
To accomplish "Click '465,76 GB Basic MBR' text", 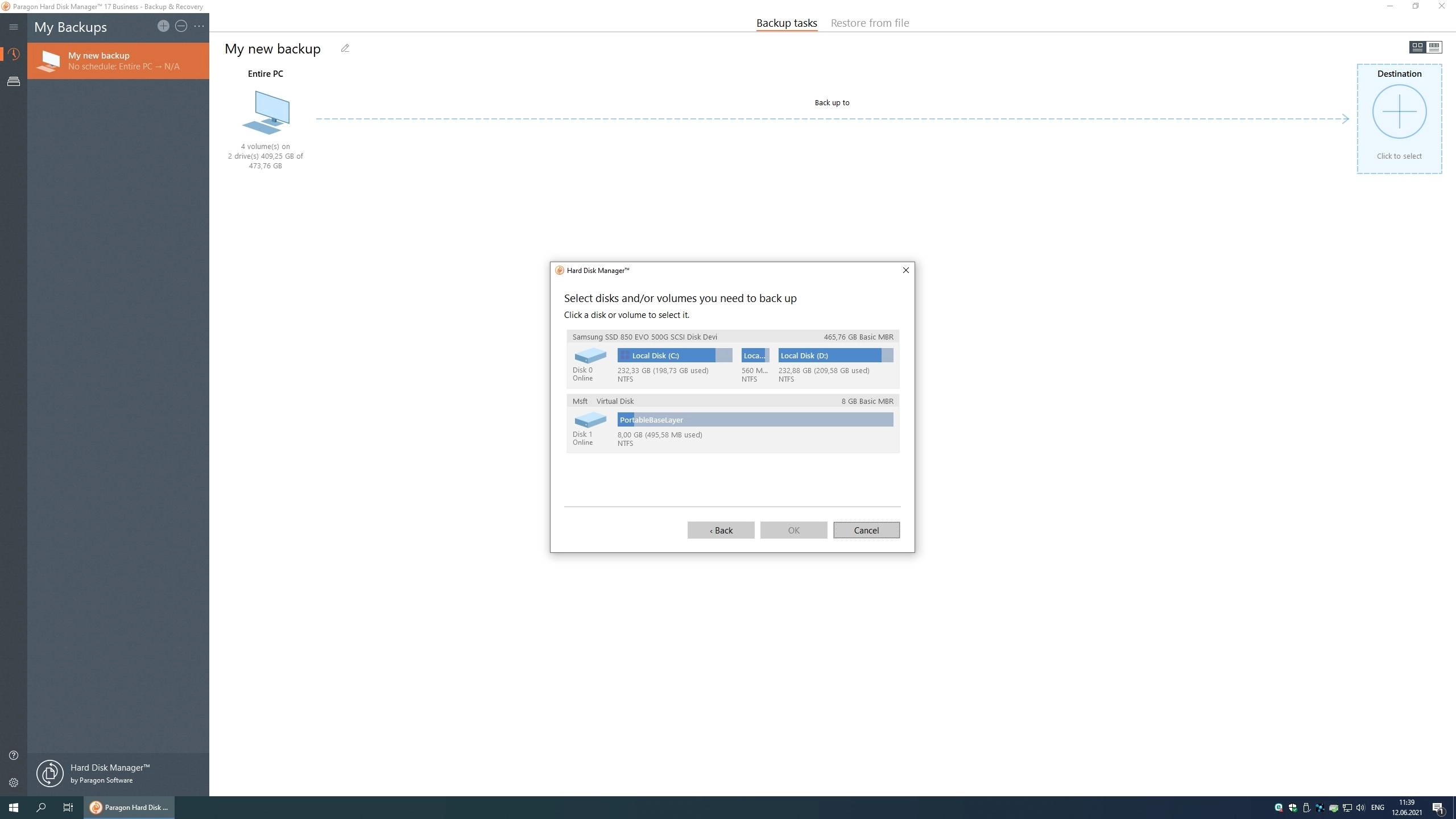I will tap(858, 337).
